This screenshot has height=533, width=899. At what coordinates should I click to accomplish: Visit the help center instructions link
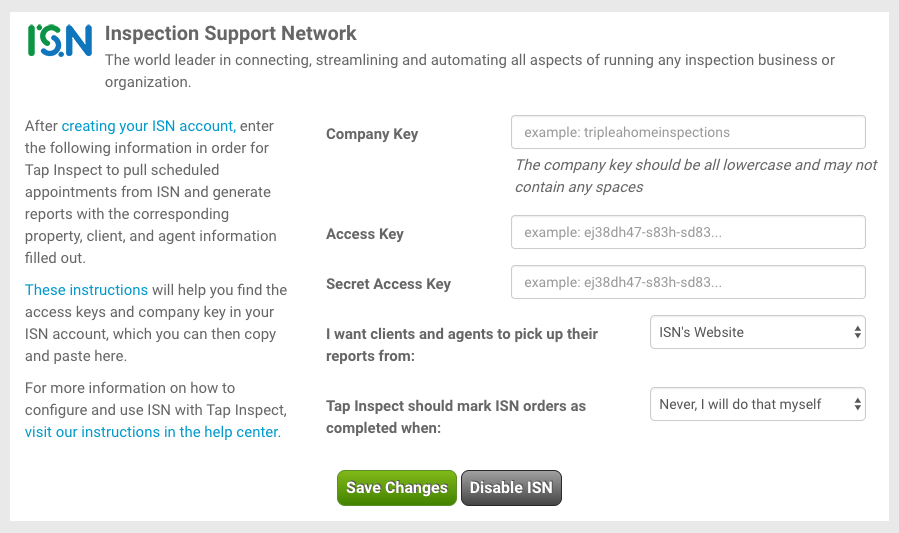point(152,432)
